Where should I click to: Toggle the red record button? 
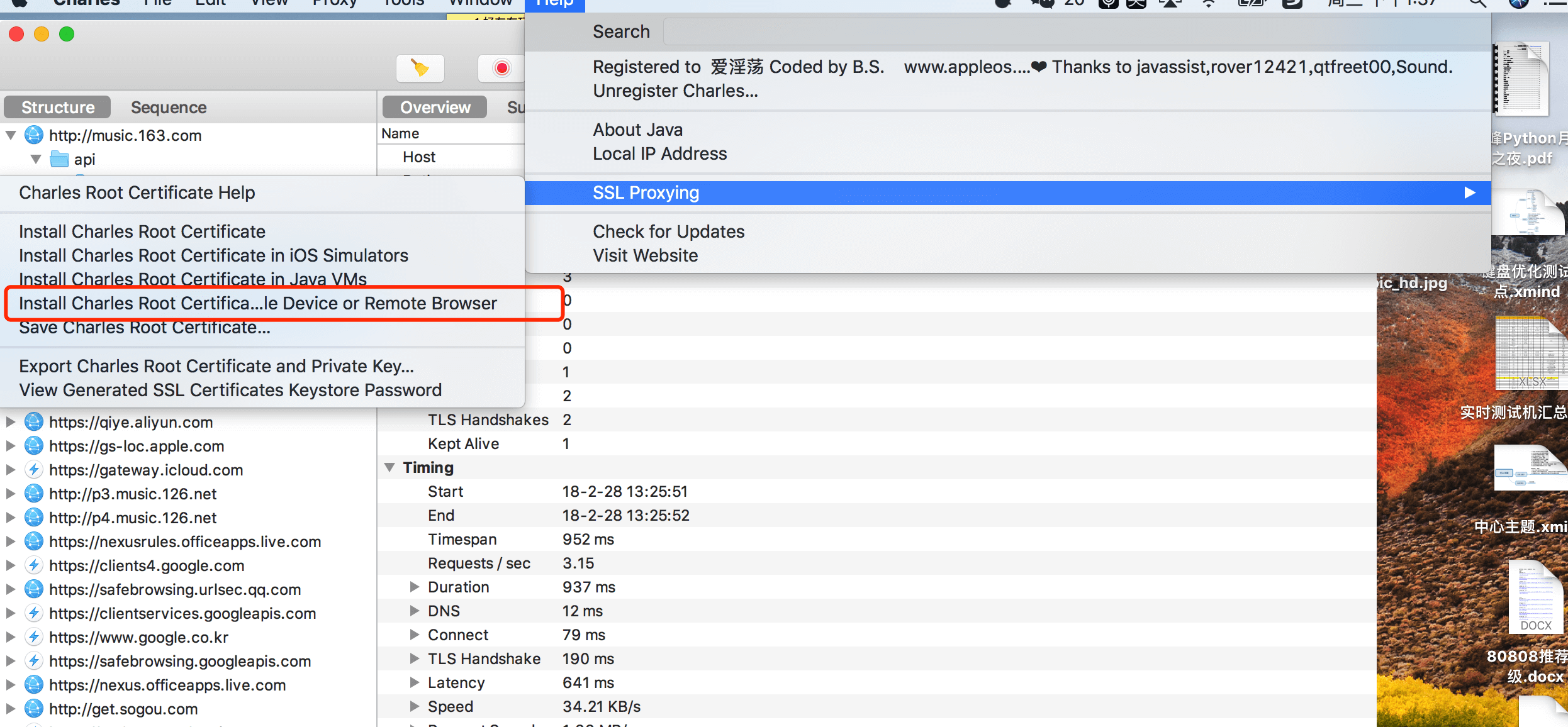501,68
